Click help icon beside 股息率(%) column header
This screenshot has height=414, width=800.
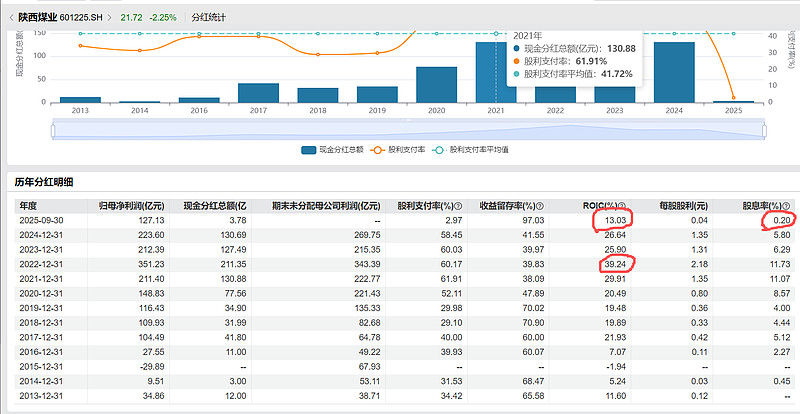(787, 204)
